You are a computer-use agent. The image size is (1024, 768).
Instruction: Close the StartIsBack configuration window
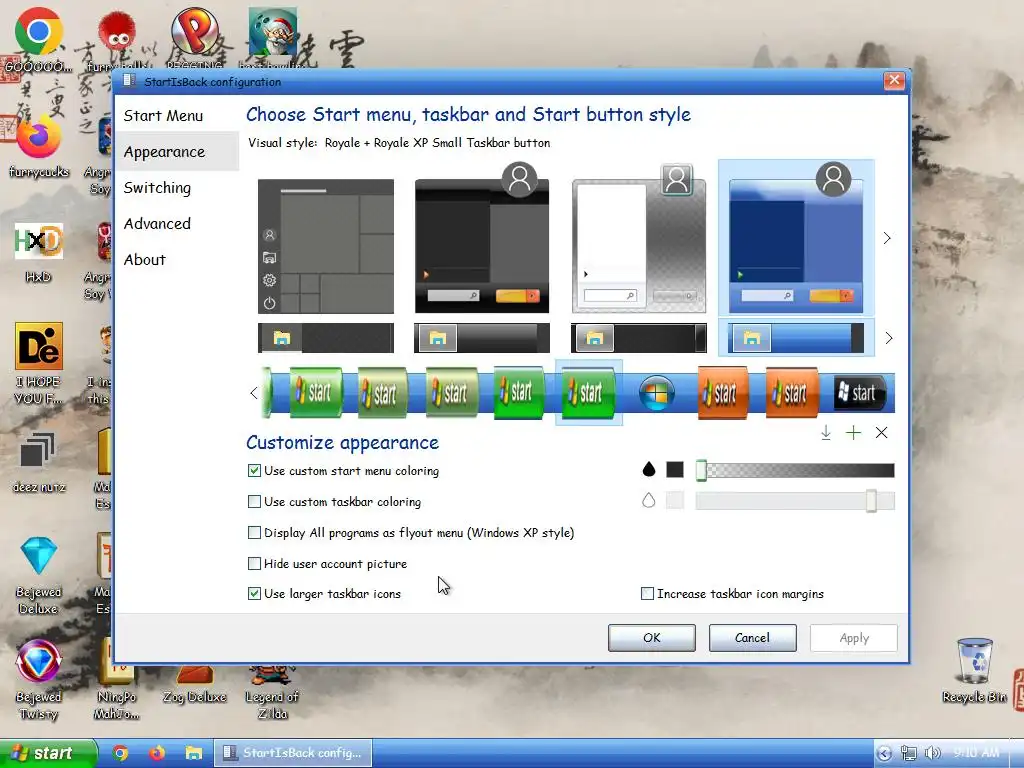tap(894, 80)
